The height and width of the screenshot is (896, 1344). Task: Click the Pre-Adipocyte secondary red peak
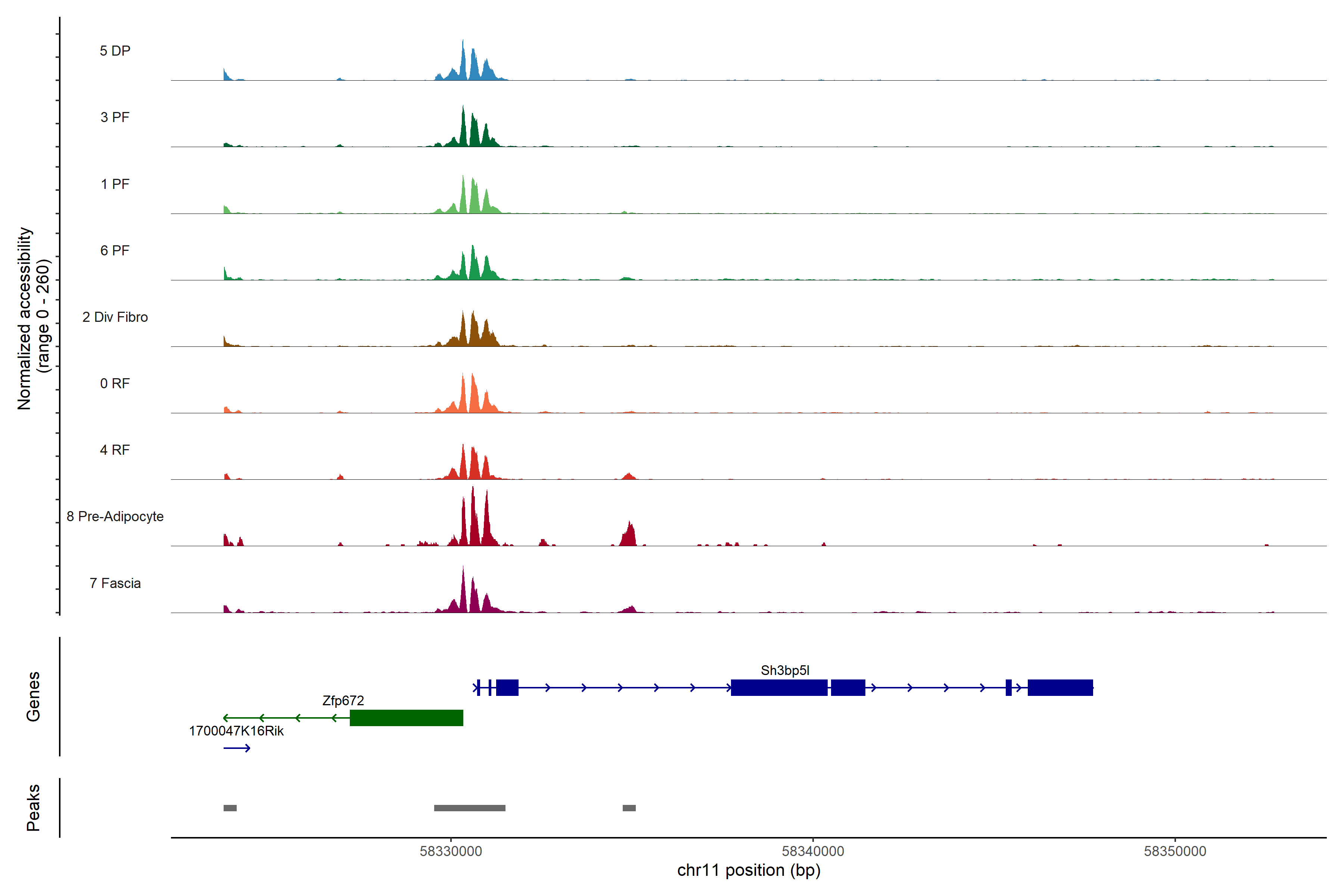pyautogui.click(x=629, y=536)
